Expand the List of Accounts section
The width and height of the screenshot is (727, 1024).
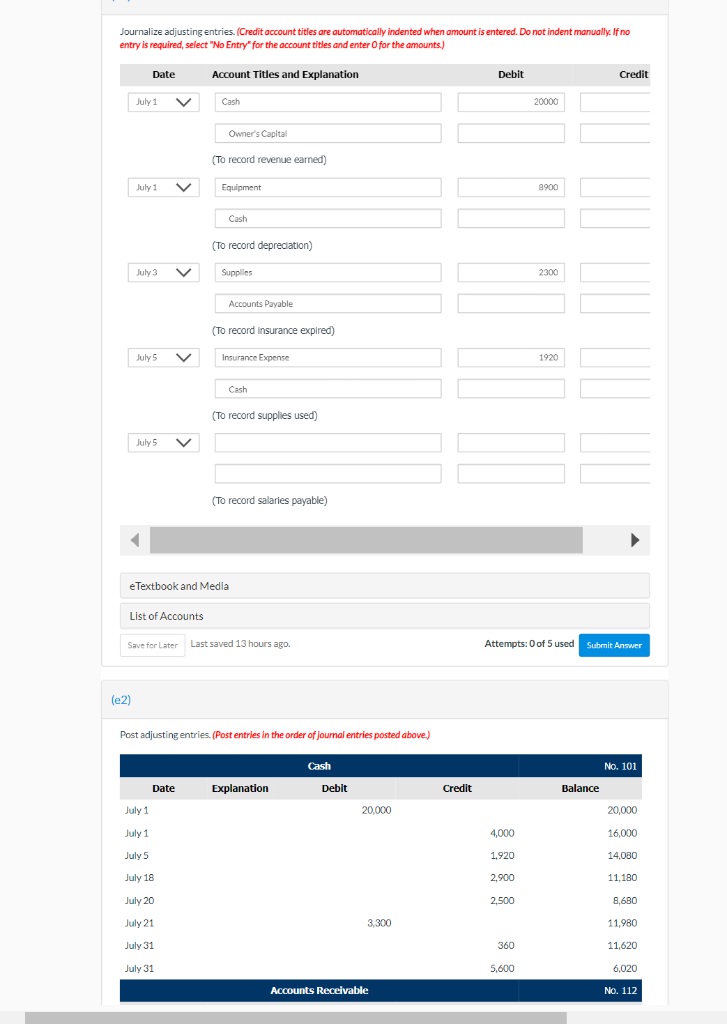pyautogui.click(x=385, y=616)
